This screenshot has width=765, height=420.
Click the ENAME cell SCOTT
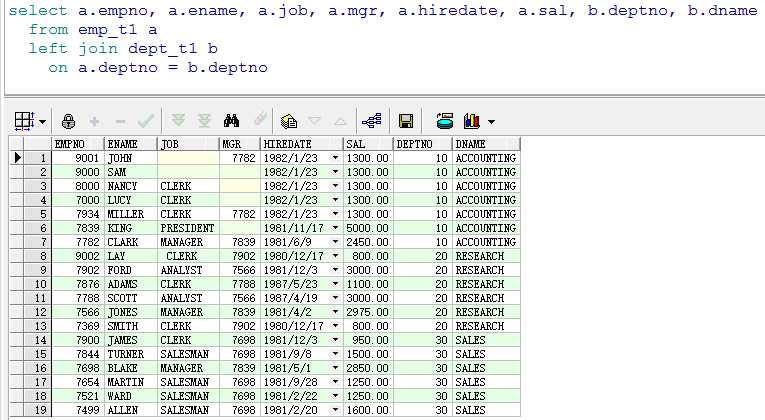pos(131,298)
